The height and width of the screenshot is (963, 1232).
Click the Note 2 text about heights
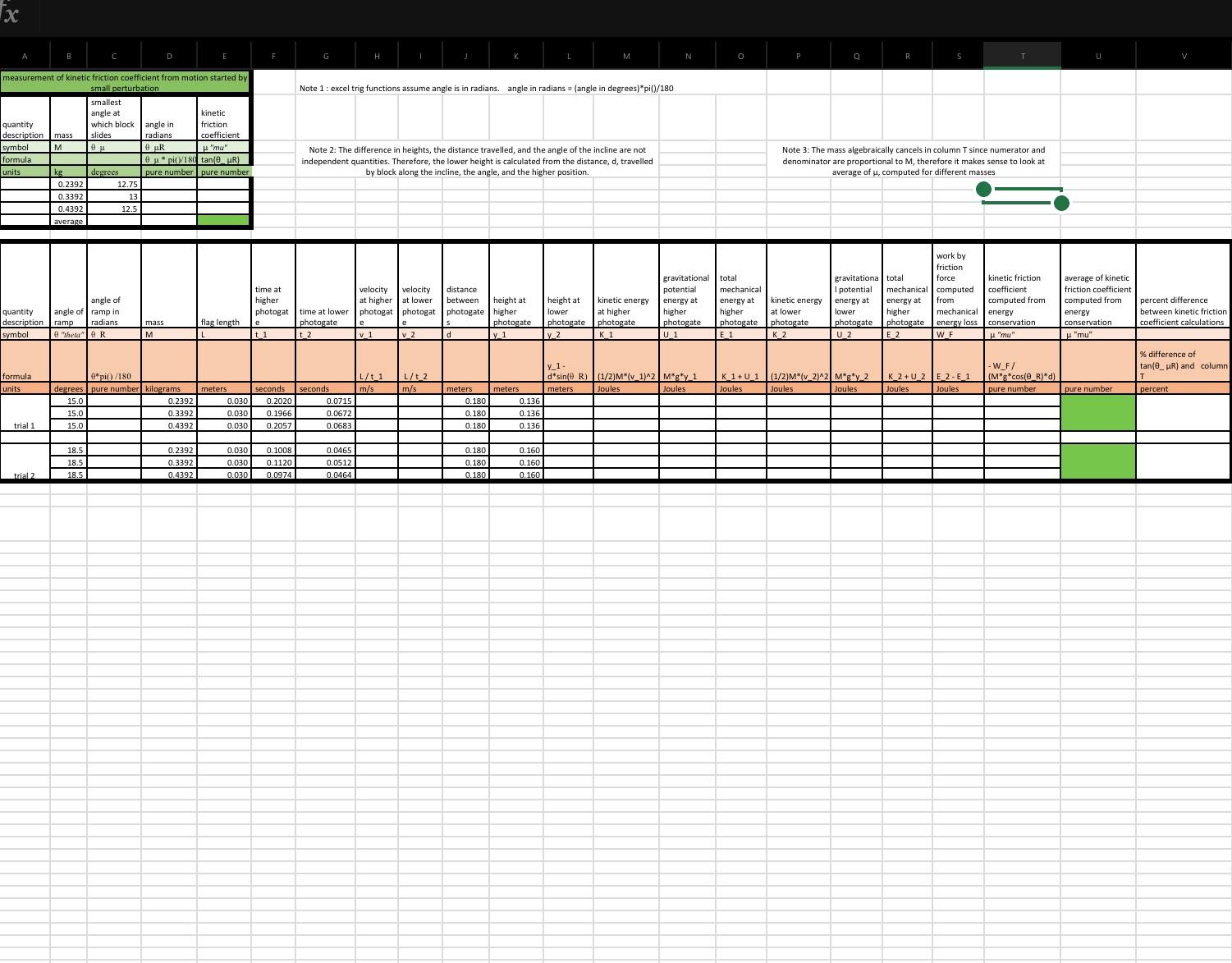click(477, 161)
